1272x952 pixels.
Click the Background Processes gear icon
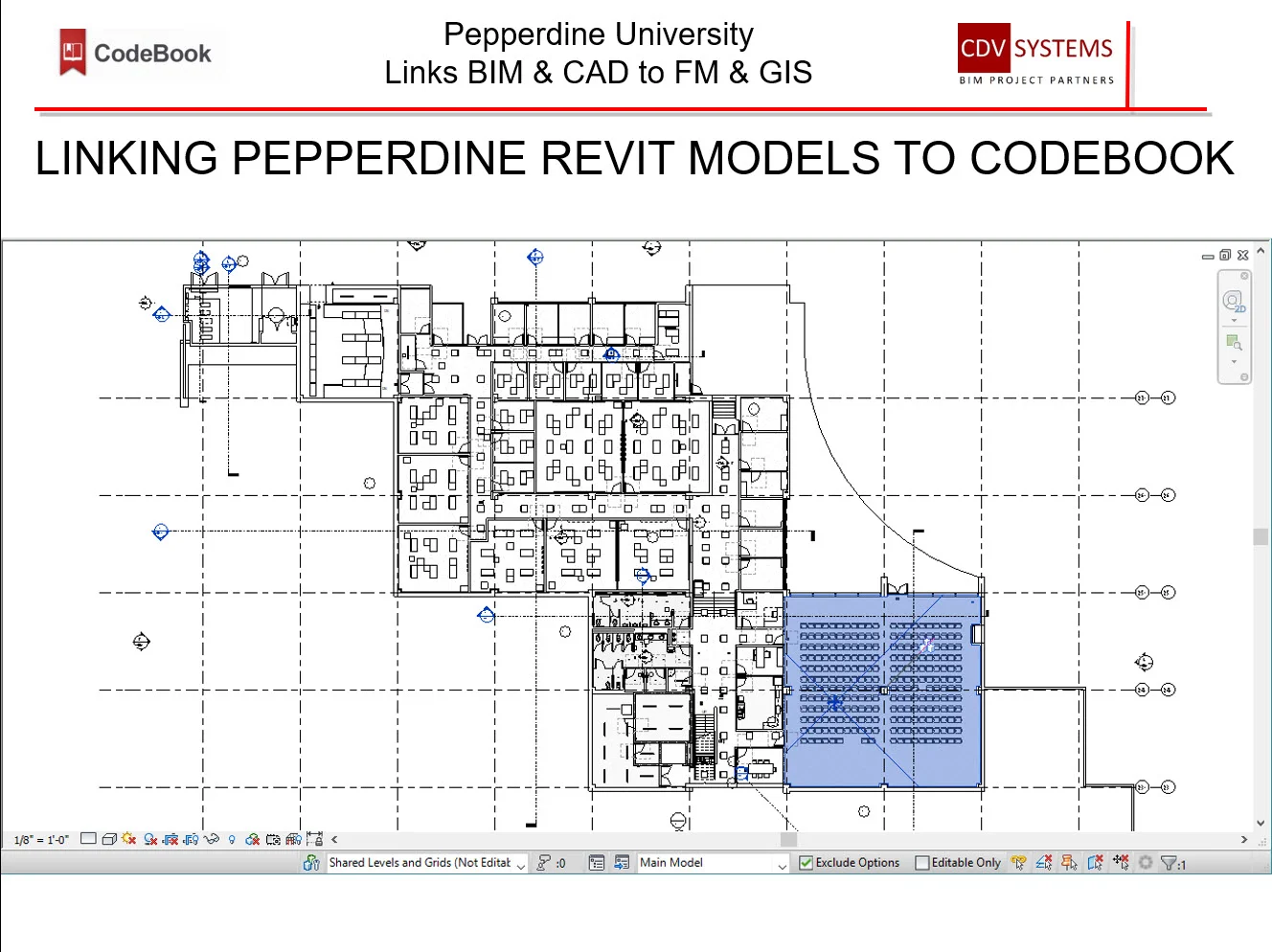pyautogui.click(x=1146, y=863)
